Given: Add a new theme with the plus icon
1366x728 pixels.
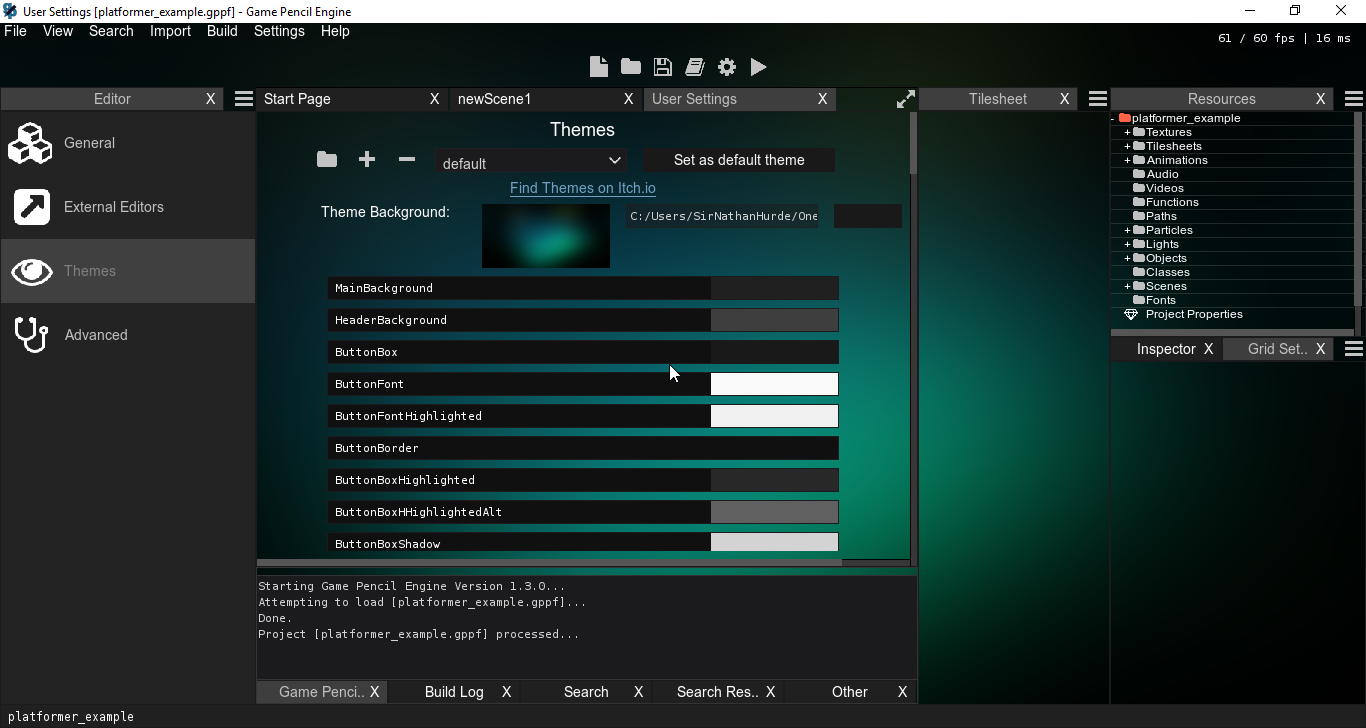Looking at the screenshot, I should click(x=367, y=159).
